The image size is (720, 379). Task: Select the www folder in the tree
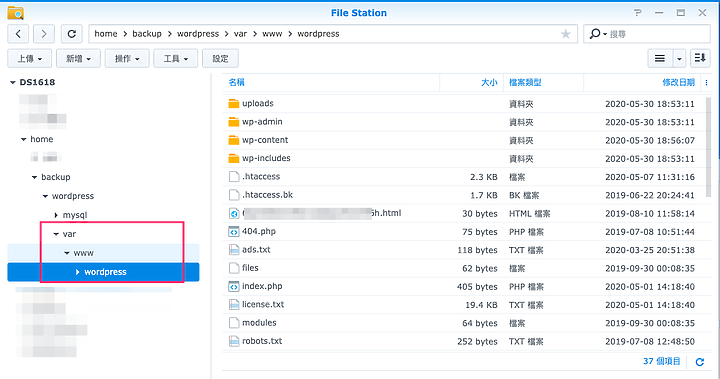coord(84,253)
